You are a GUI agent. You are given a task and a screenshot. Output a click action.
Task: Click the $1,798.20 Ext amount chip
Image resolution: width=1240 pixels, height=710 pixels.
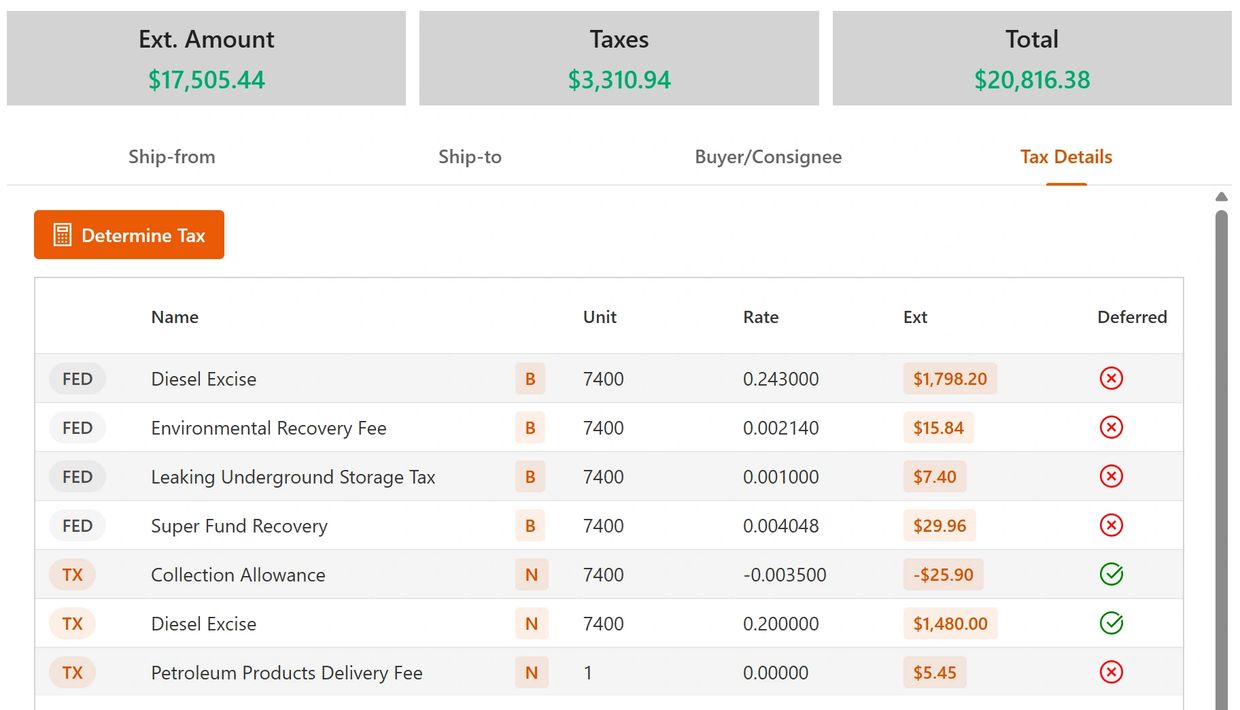[x=949, y=379]
